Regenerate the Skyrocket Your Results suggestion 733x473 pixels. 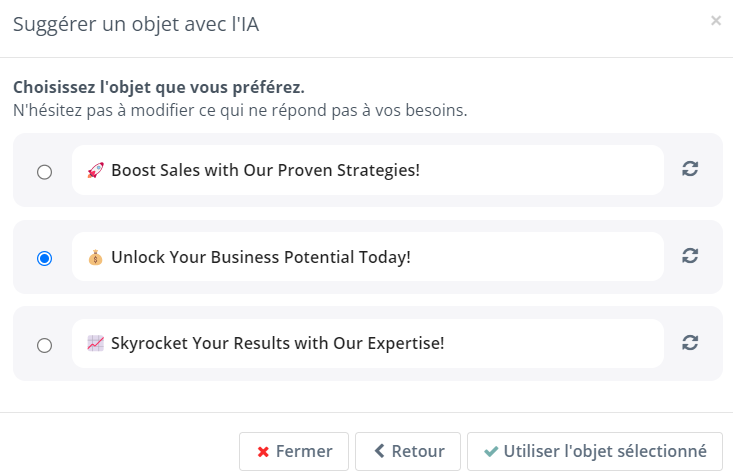[690, 343]
